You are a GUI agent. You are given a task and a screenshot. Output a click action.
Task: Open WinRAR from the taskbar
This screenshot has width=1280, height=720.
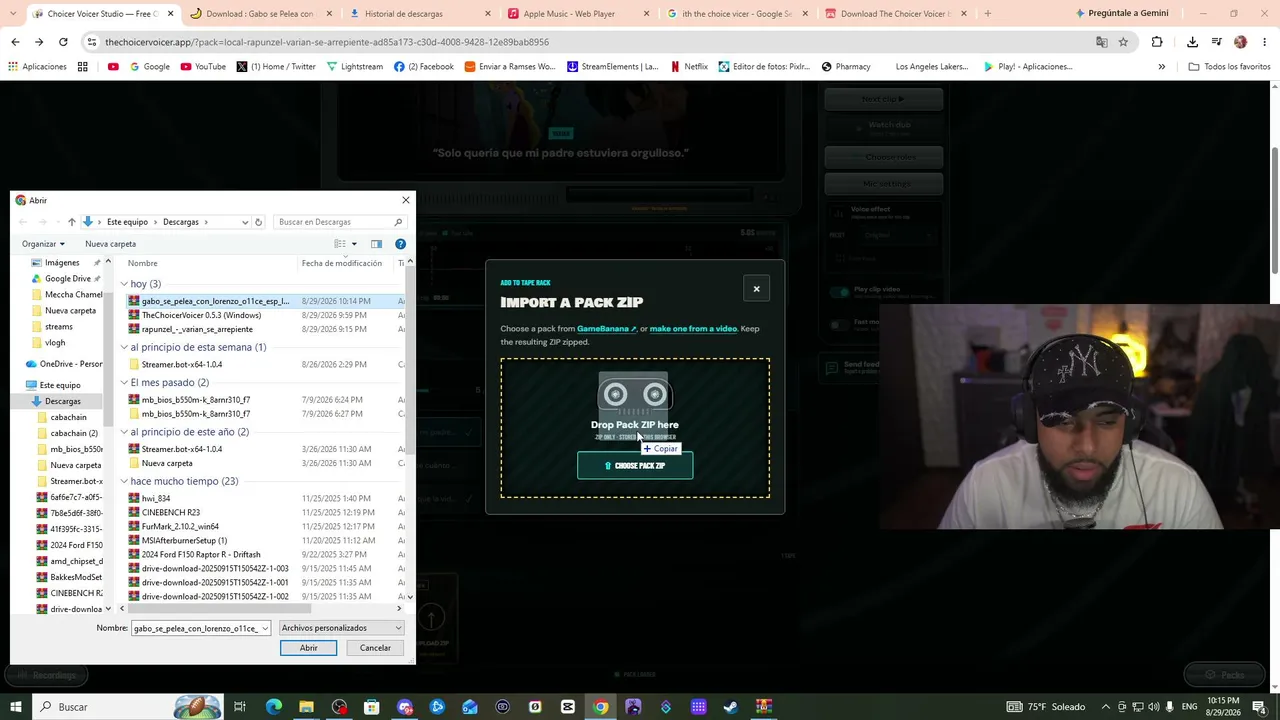[764, 707]
